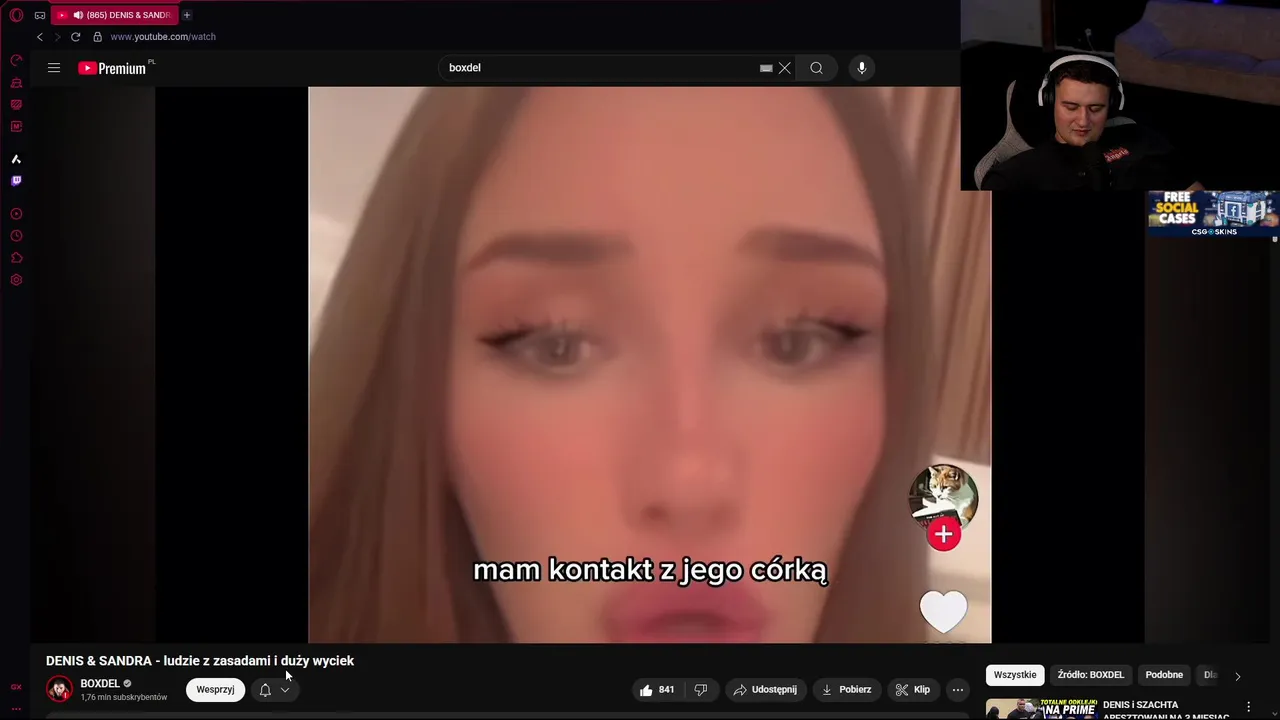Click the Free Social Cases CSGO-Skins banner

[x=1213, y=214]
